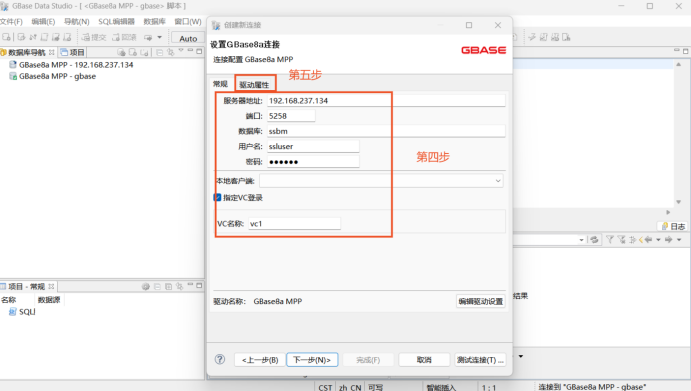Open the SQL编辑器 menu

coord(116,22)
